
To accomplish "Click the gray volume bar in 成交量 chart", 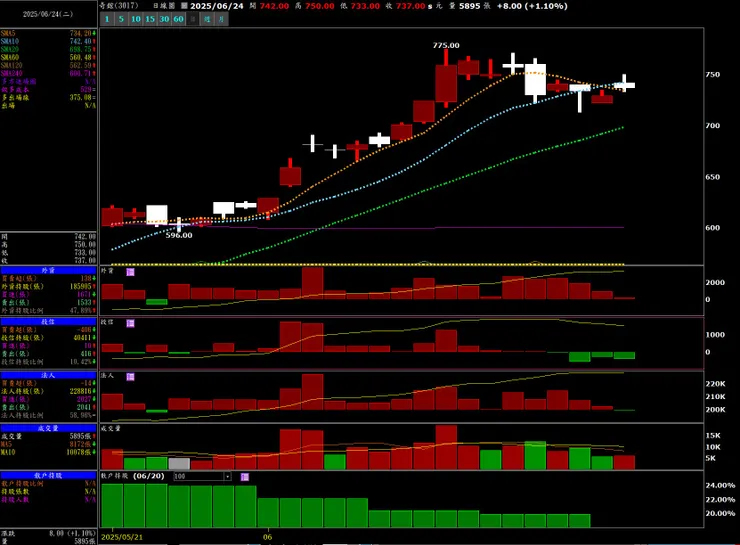I will [179, 463].
